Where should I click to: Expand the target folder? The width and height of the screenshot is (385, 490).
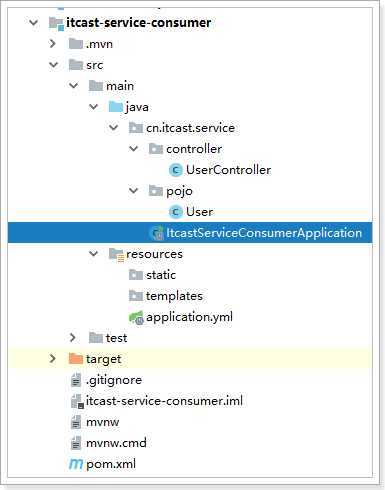[x=52, y=359]
